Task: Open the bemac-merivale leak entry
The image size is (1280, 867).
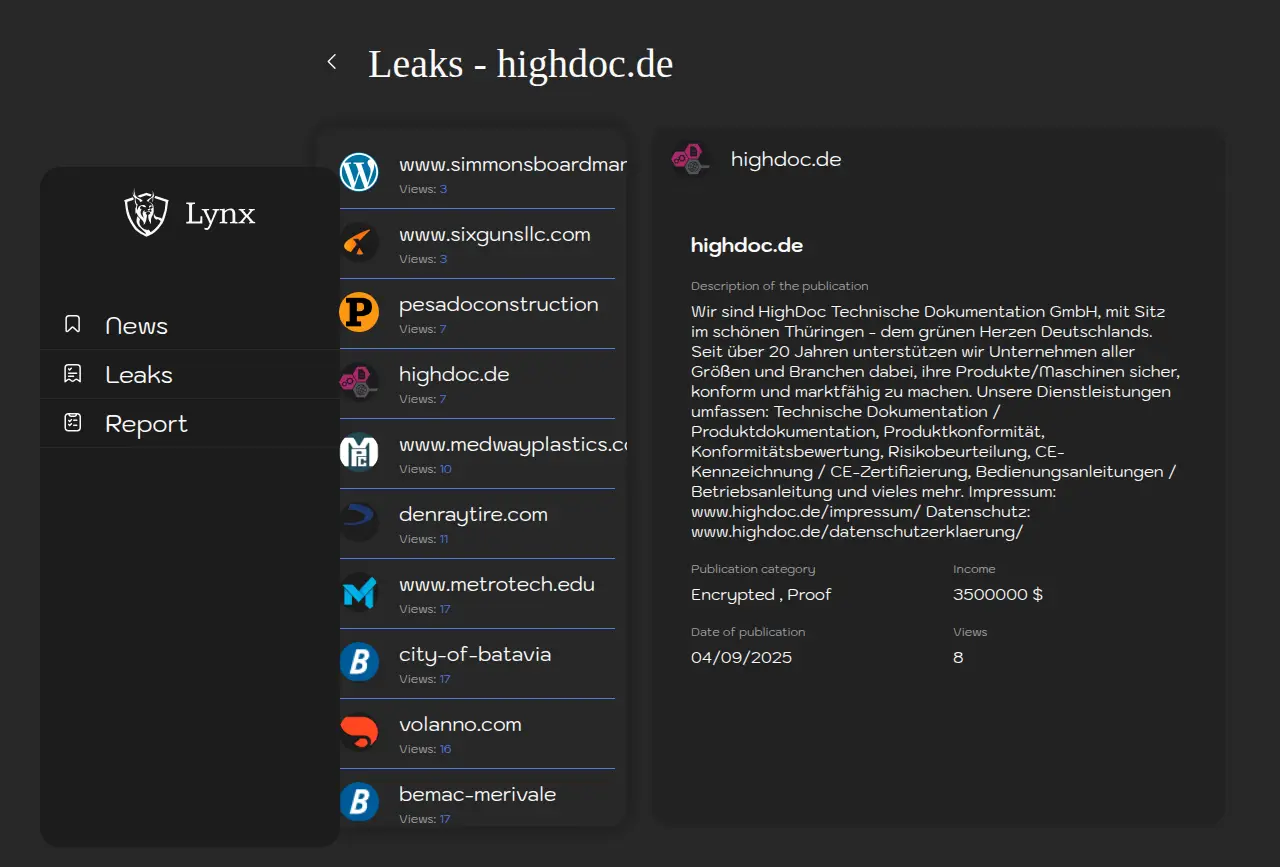Action: [x=477, y=795]
